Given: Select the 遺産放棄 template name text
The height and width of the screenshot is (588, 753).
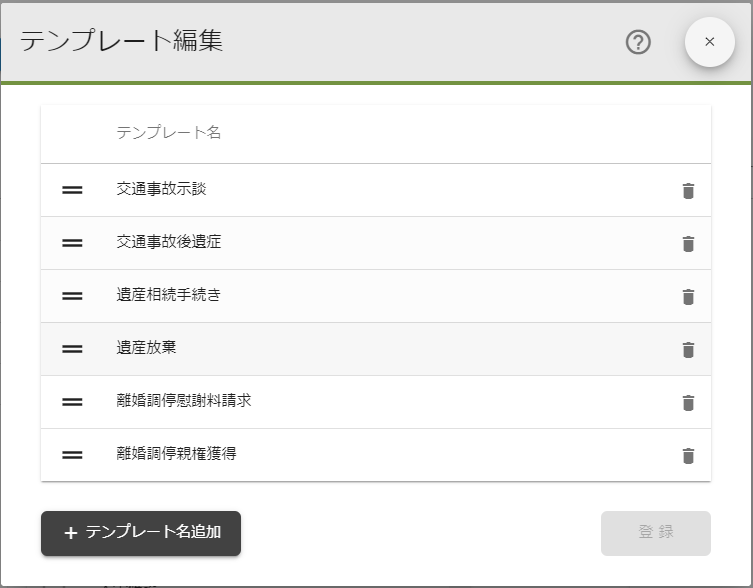Looking at the screenshot, I should [146, 348].
